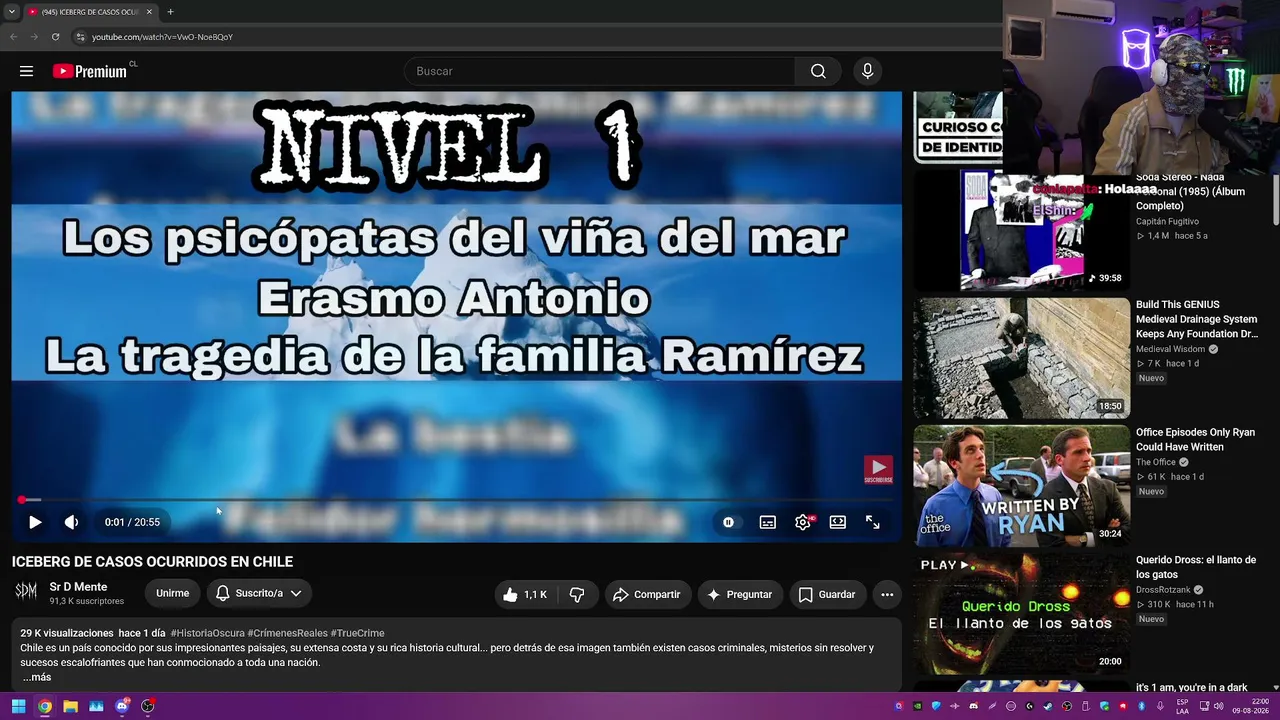Open the taskbar clock and calendar
Screen dimensions: 1280x720
(x=1250, y=706)
